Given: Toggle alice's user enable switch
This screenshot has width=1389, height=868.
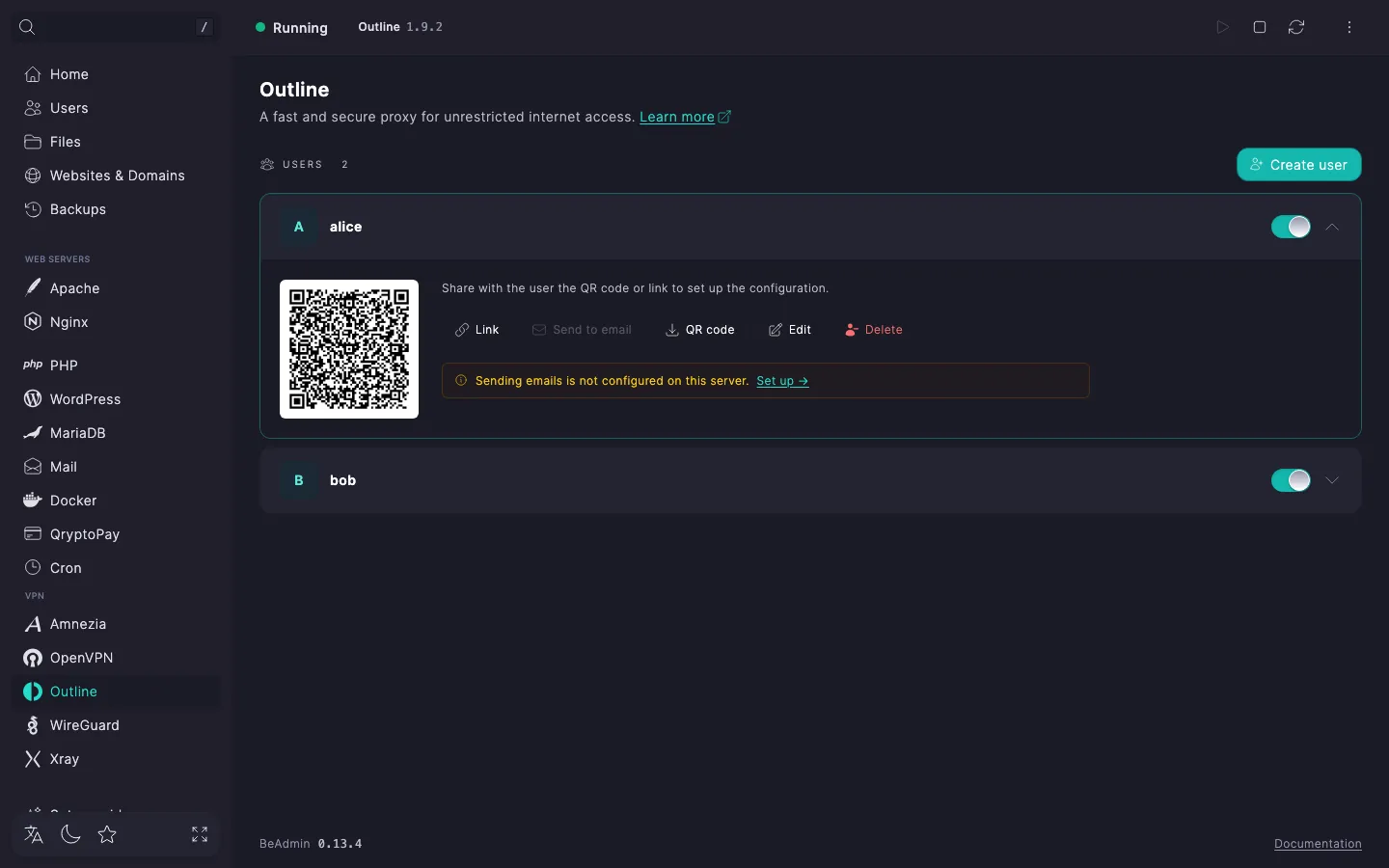Looking at the screenshot, I should (1291, 227).
